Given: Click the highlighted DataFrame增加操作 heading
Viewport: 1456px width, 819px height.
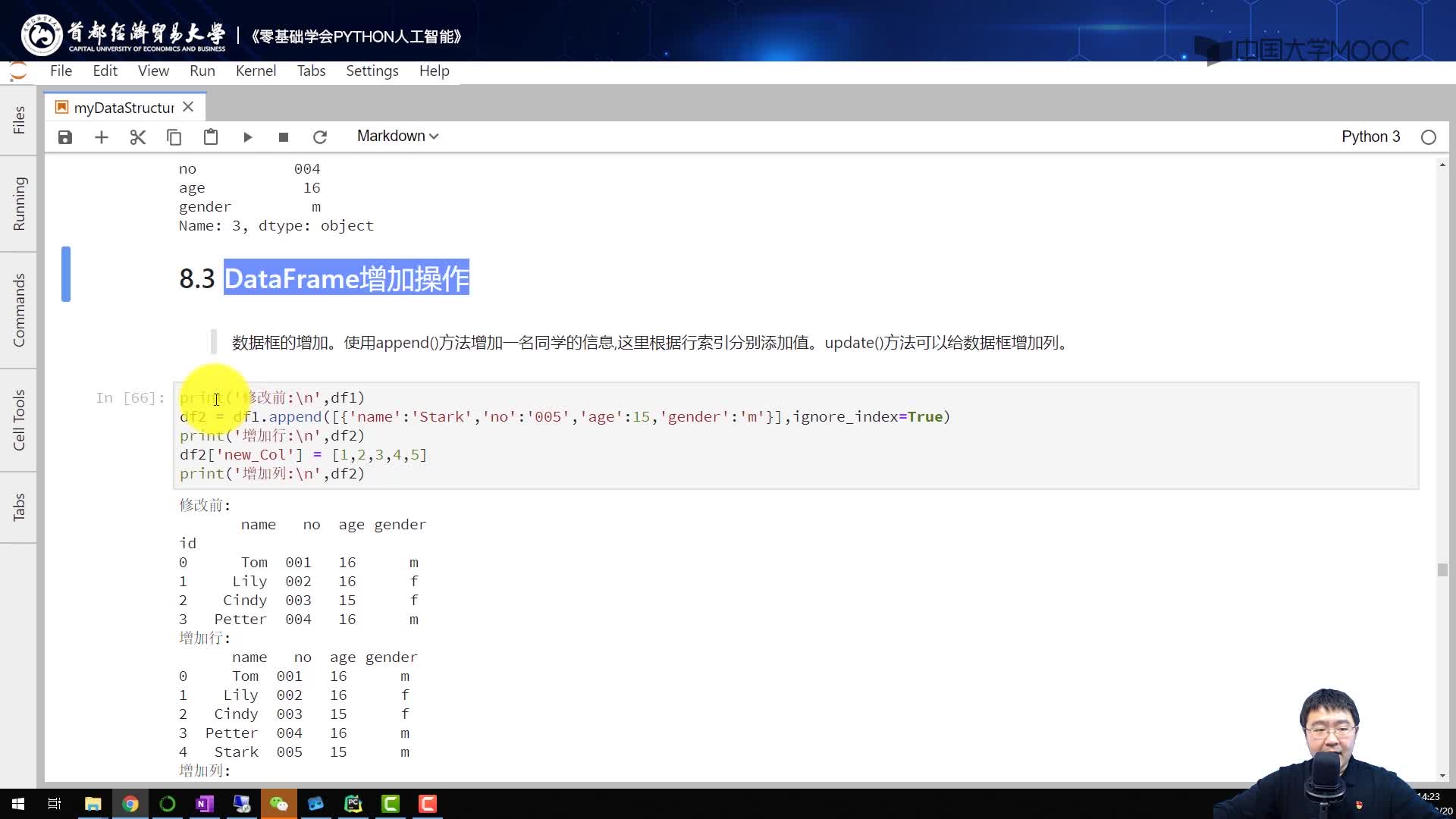Looking at the screenshot, I should point(347,278).
